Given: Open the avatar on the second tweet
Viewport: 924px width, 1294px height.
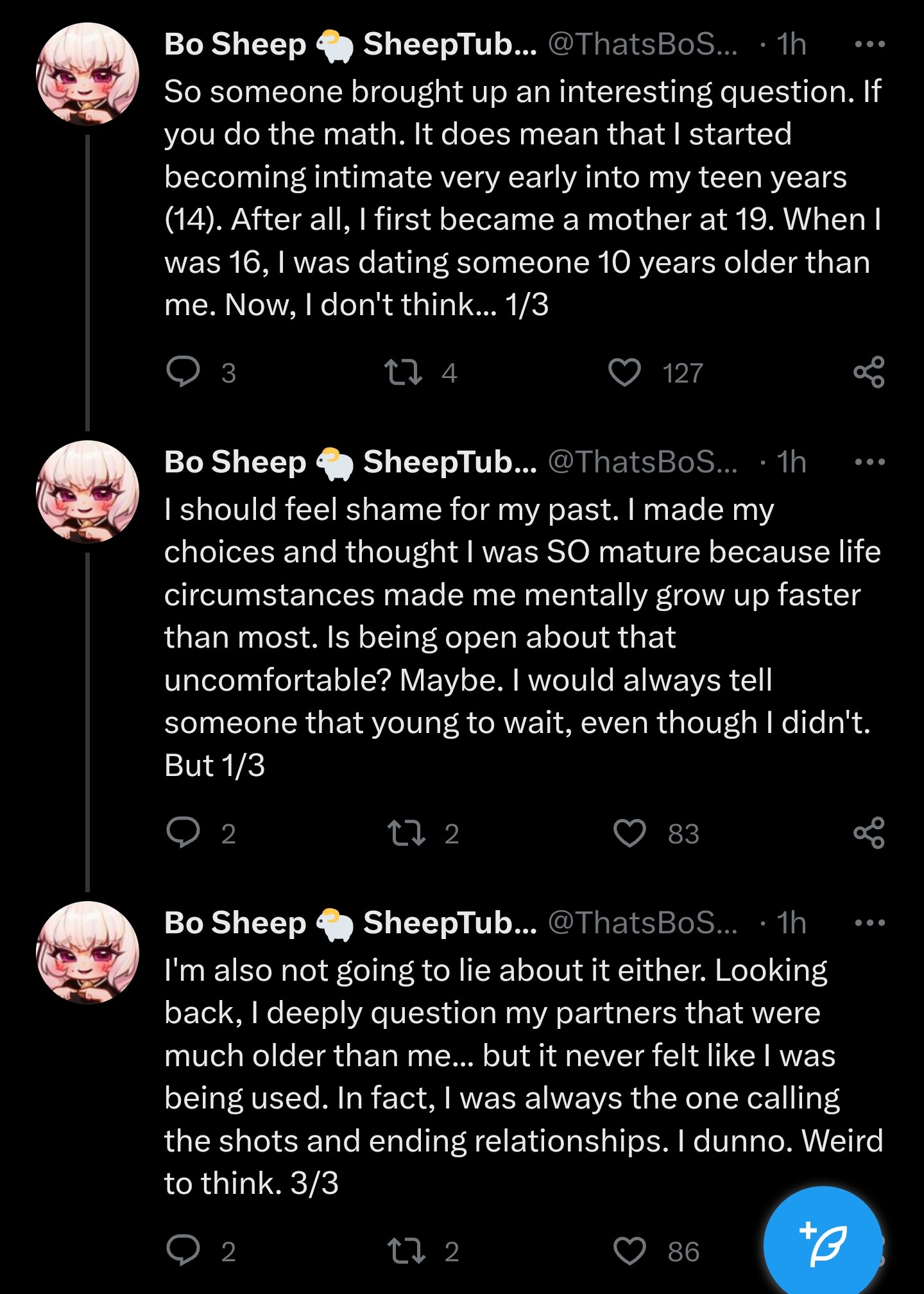Looking at the screenshot, I should point(87,492).
